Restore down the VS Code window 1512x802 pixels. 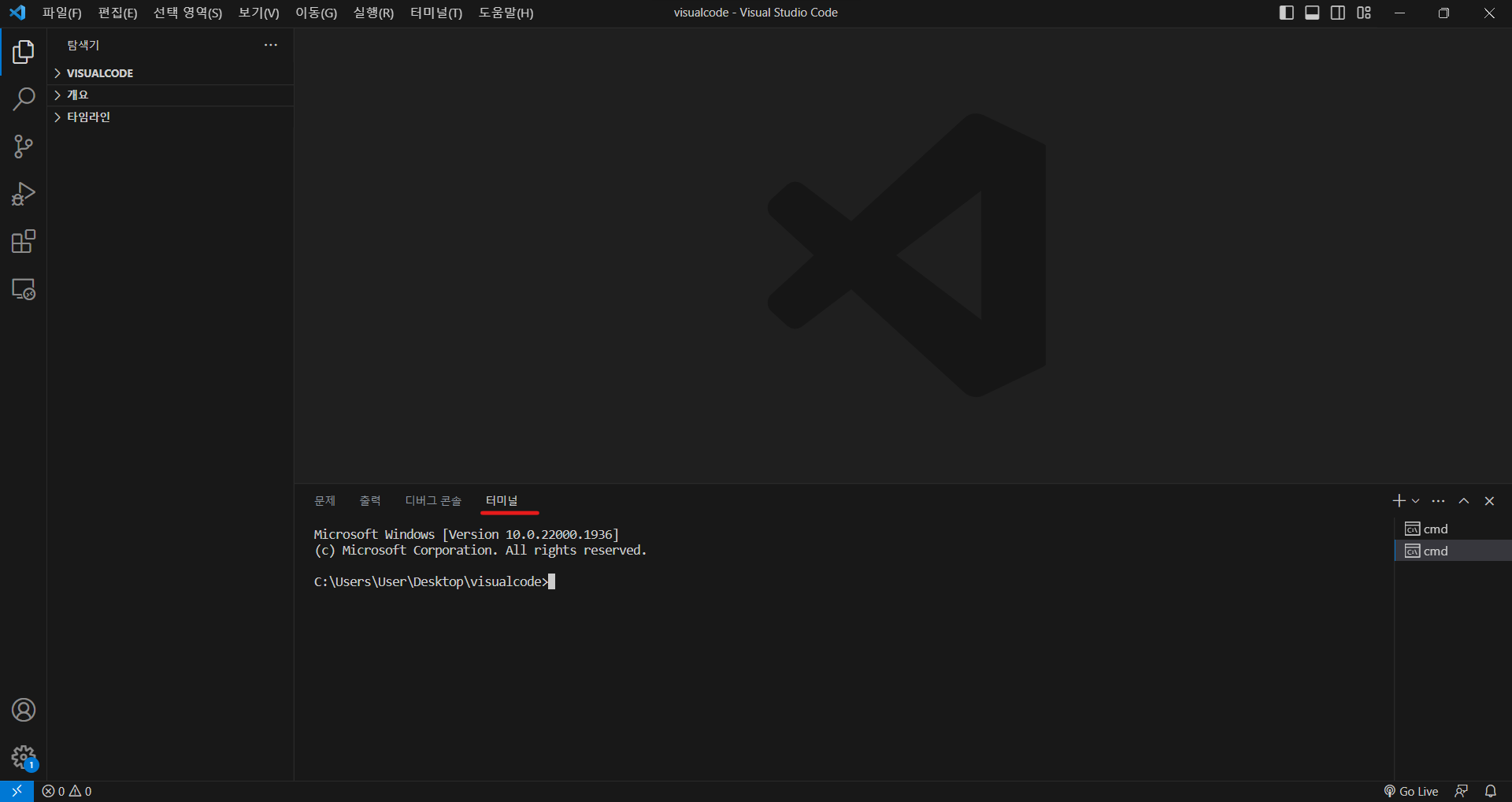(x=1443, y=13)
